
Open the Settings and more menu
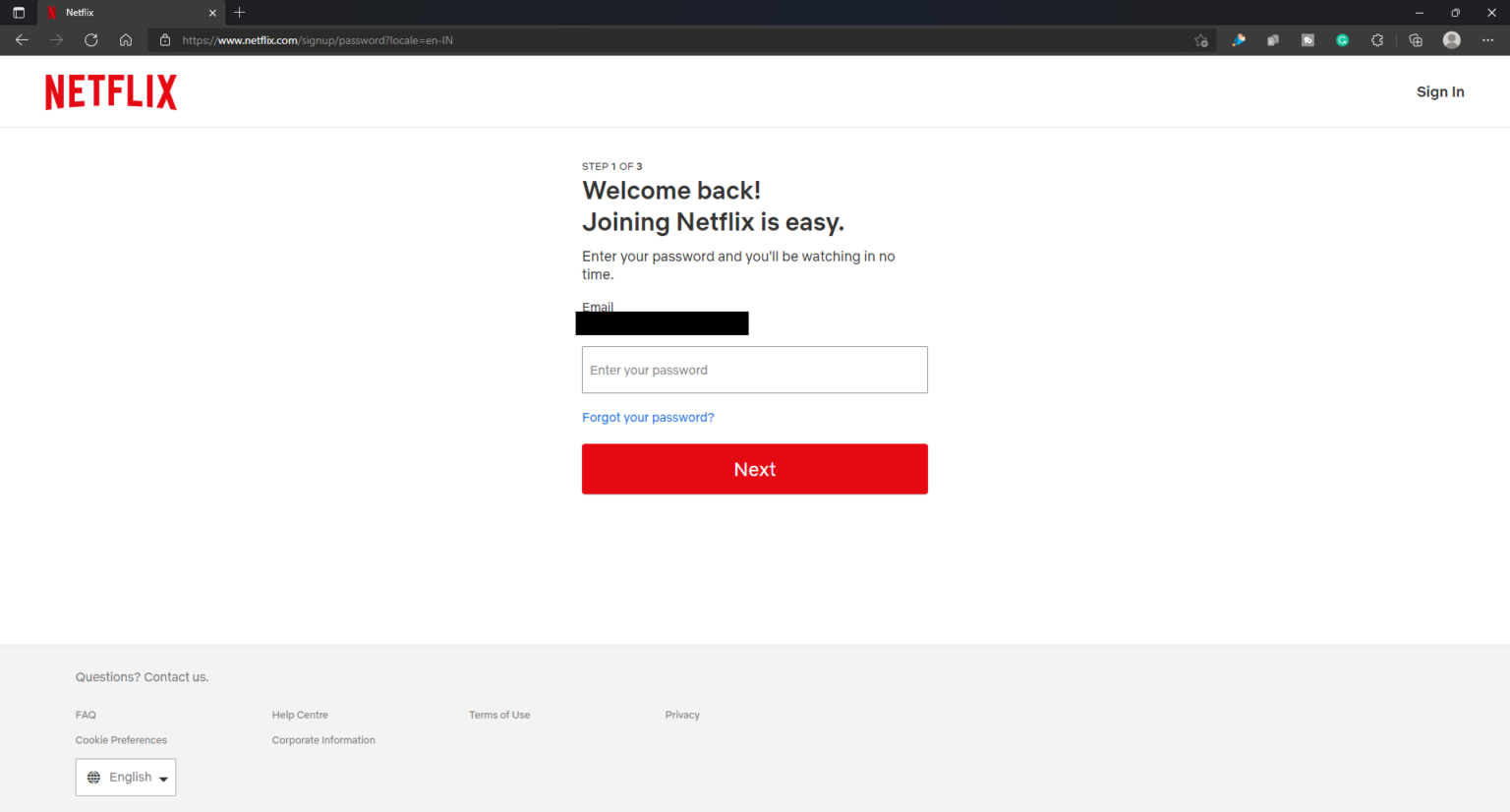[x=1487, y=40]
